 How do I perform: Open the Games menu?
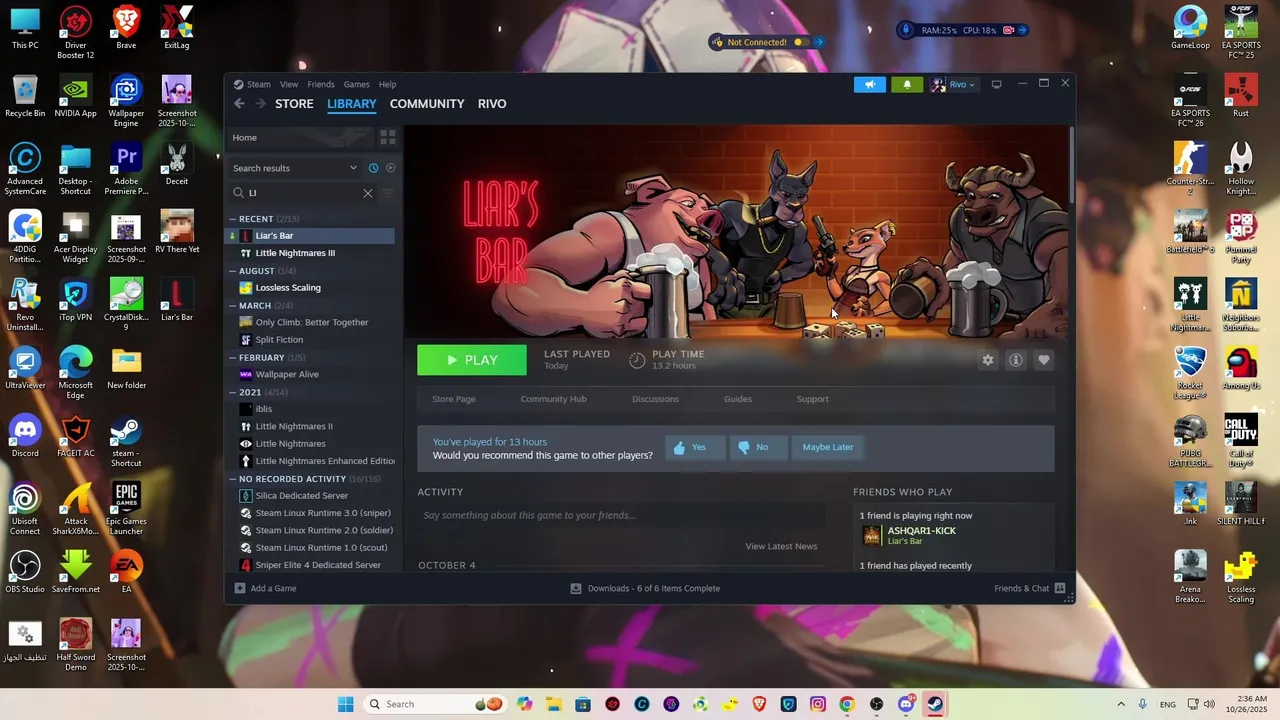pos(357,84)
